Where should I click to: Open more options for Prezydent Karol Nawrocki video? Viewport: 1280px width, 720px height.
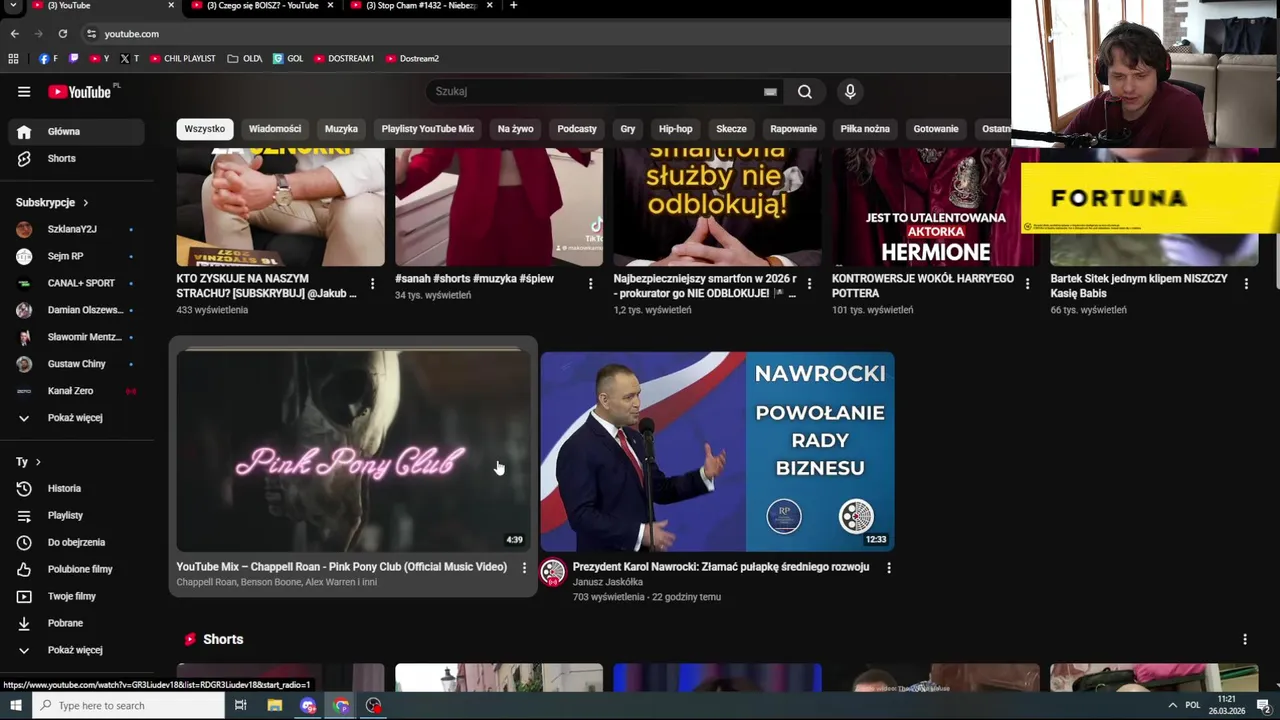(x=888, y=568)
